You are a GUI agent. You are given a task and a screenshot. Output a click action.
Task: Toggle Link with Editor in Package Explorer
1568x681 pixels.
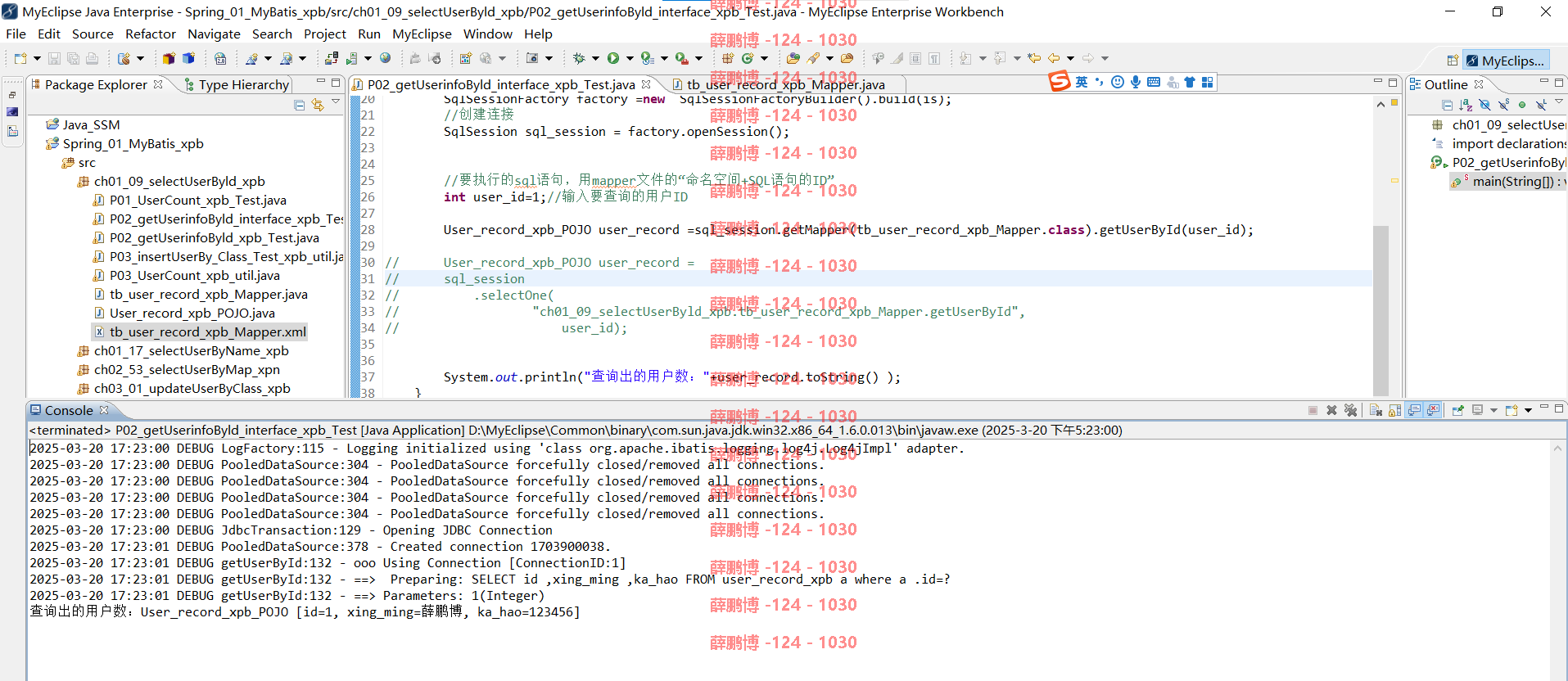(318, 105)
